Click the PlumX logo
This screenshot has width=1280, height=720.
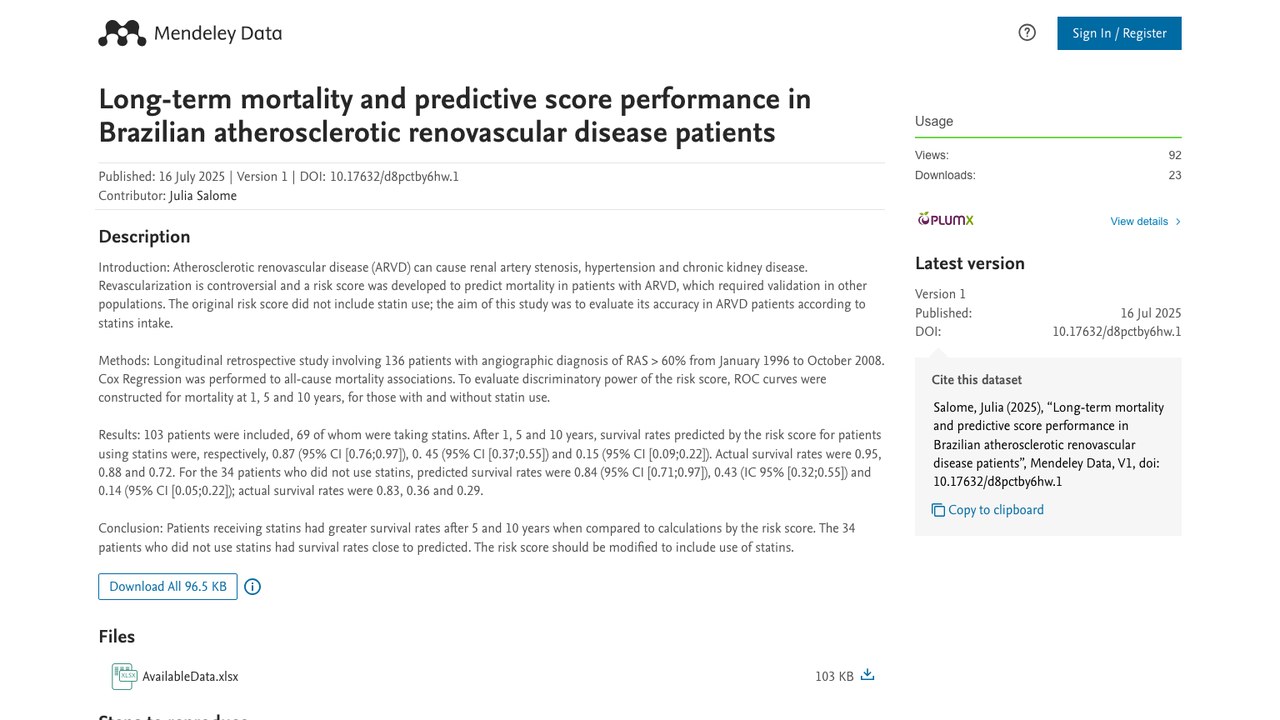coord(945,220)
